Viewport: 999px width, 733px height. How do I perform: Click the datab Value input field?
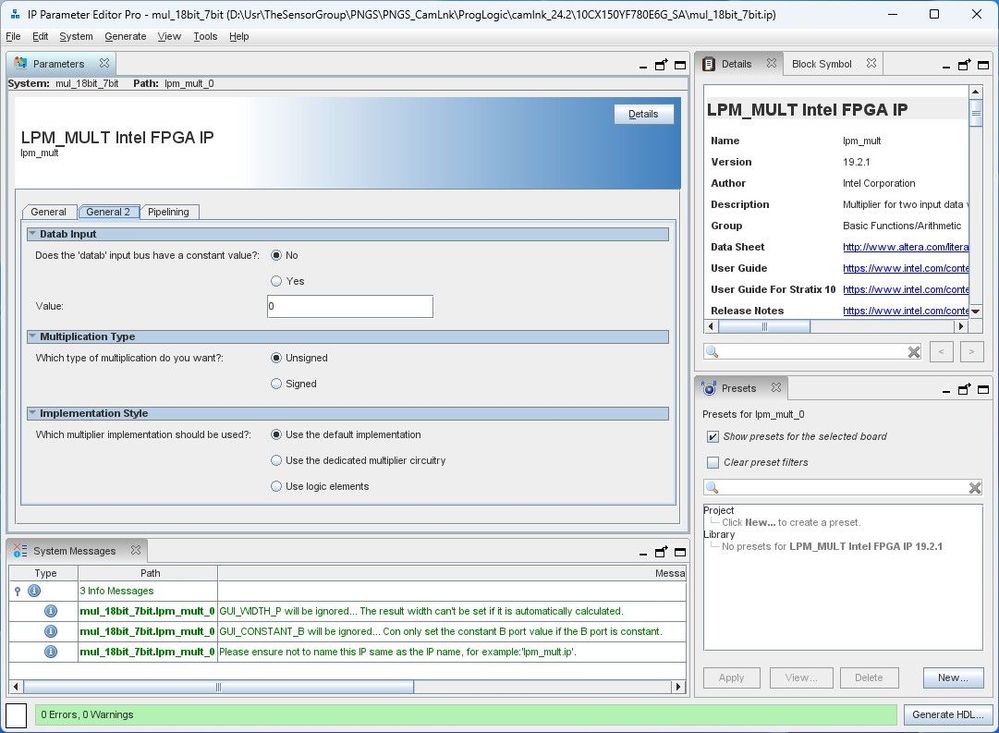pyautogui.click(x=350, y=307)
